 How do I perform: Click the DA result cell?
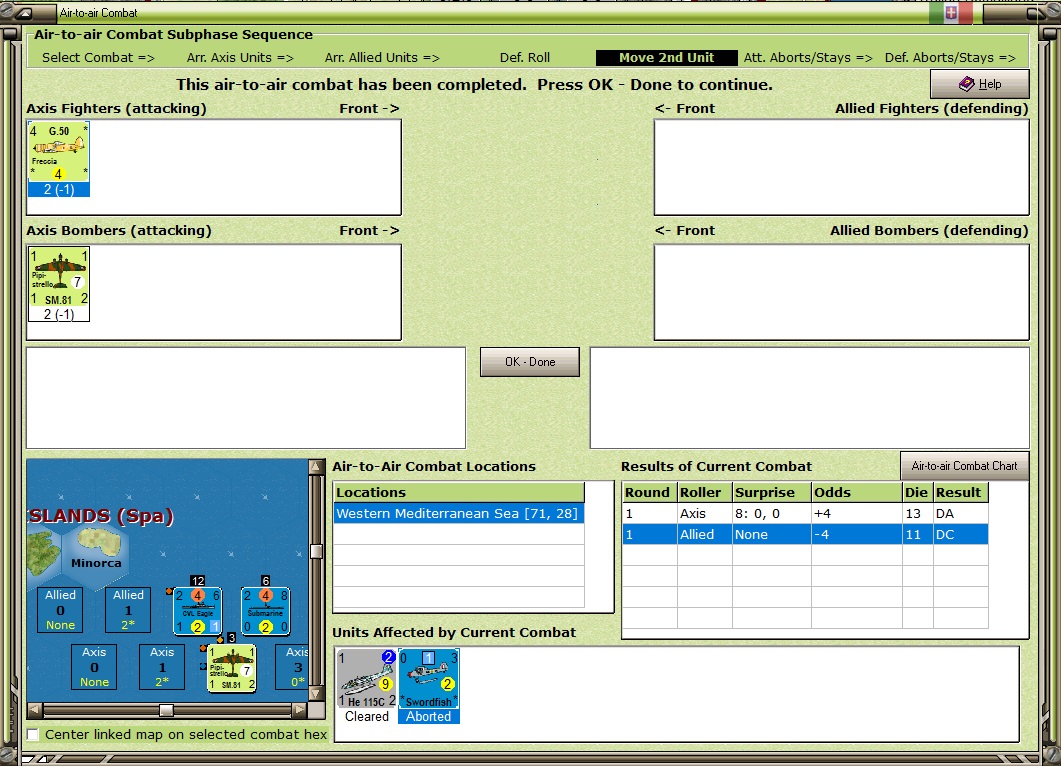pos(961,514)
